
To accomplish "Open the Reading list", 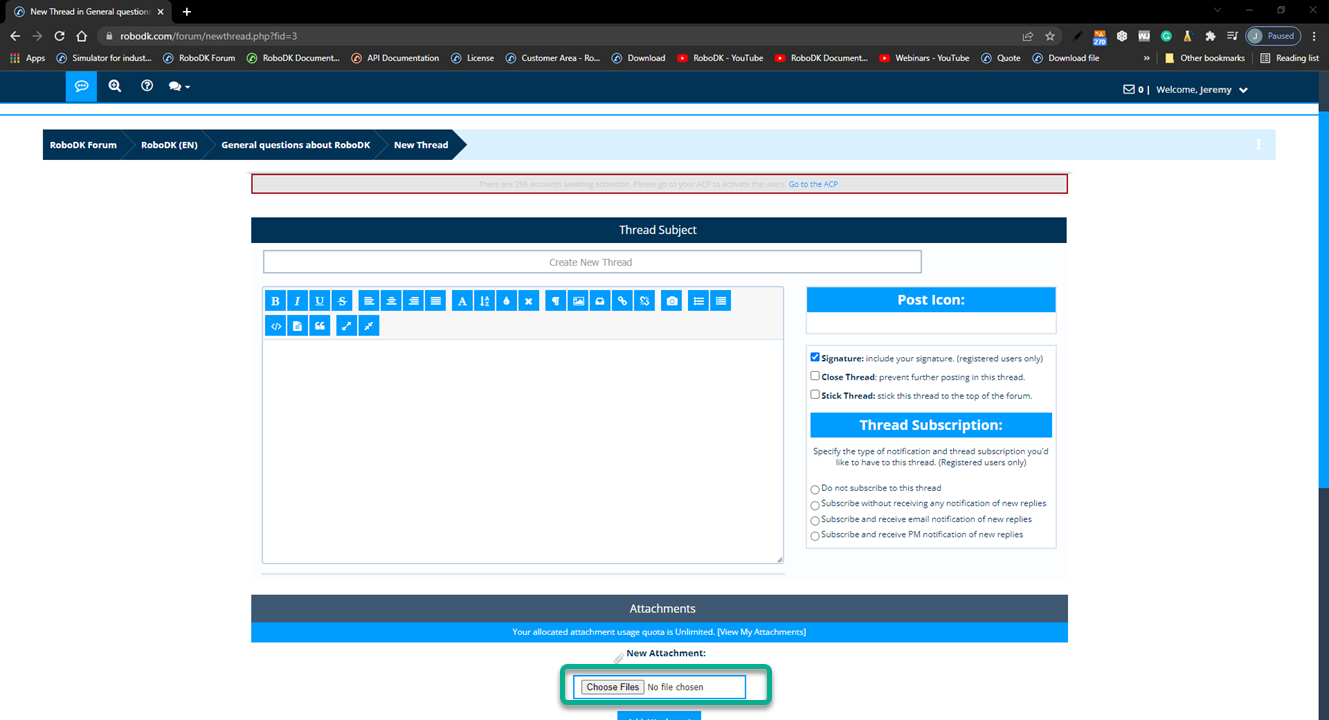I will click(x=1290, y=58).
